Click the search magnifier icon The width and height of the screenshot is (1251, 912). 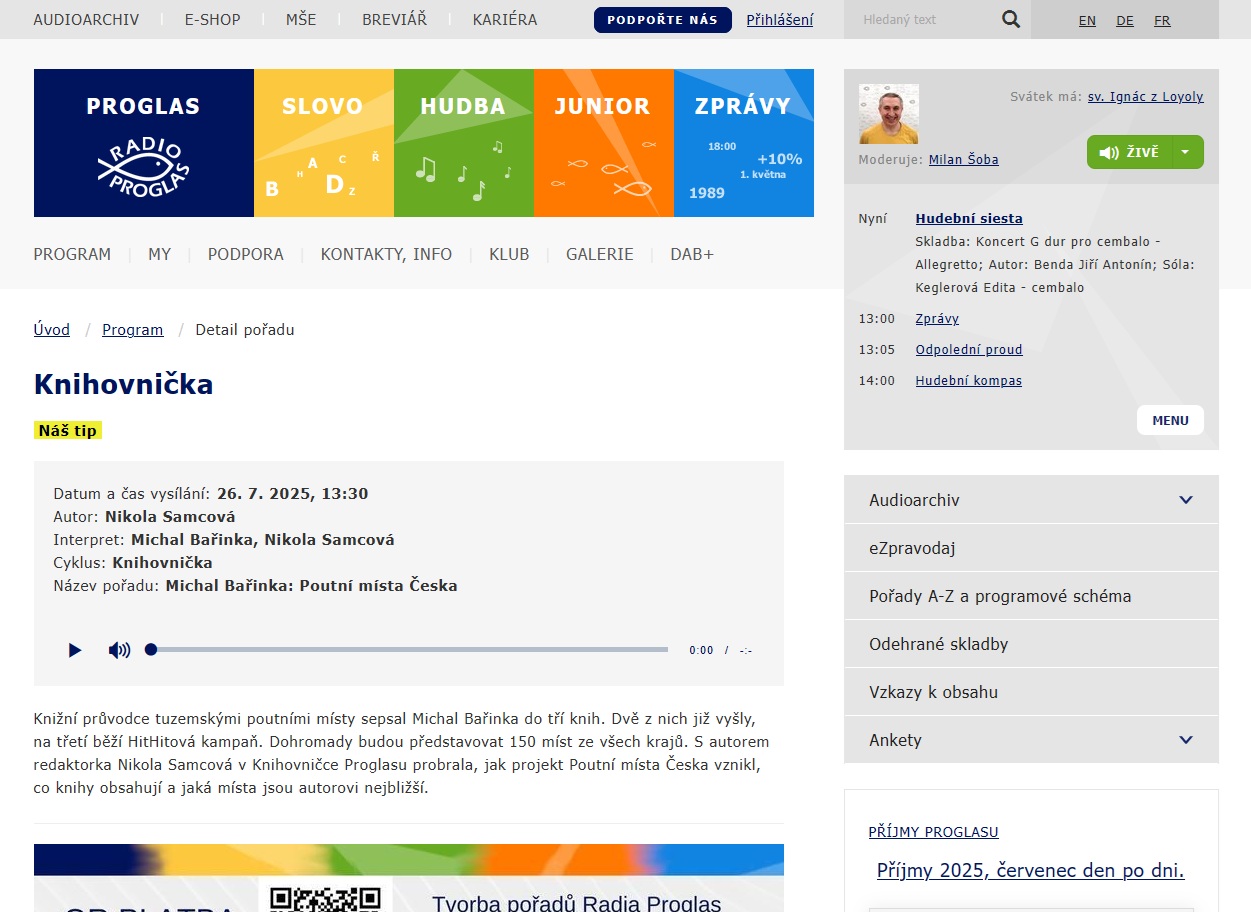coord(1011,19)
